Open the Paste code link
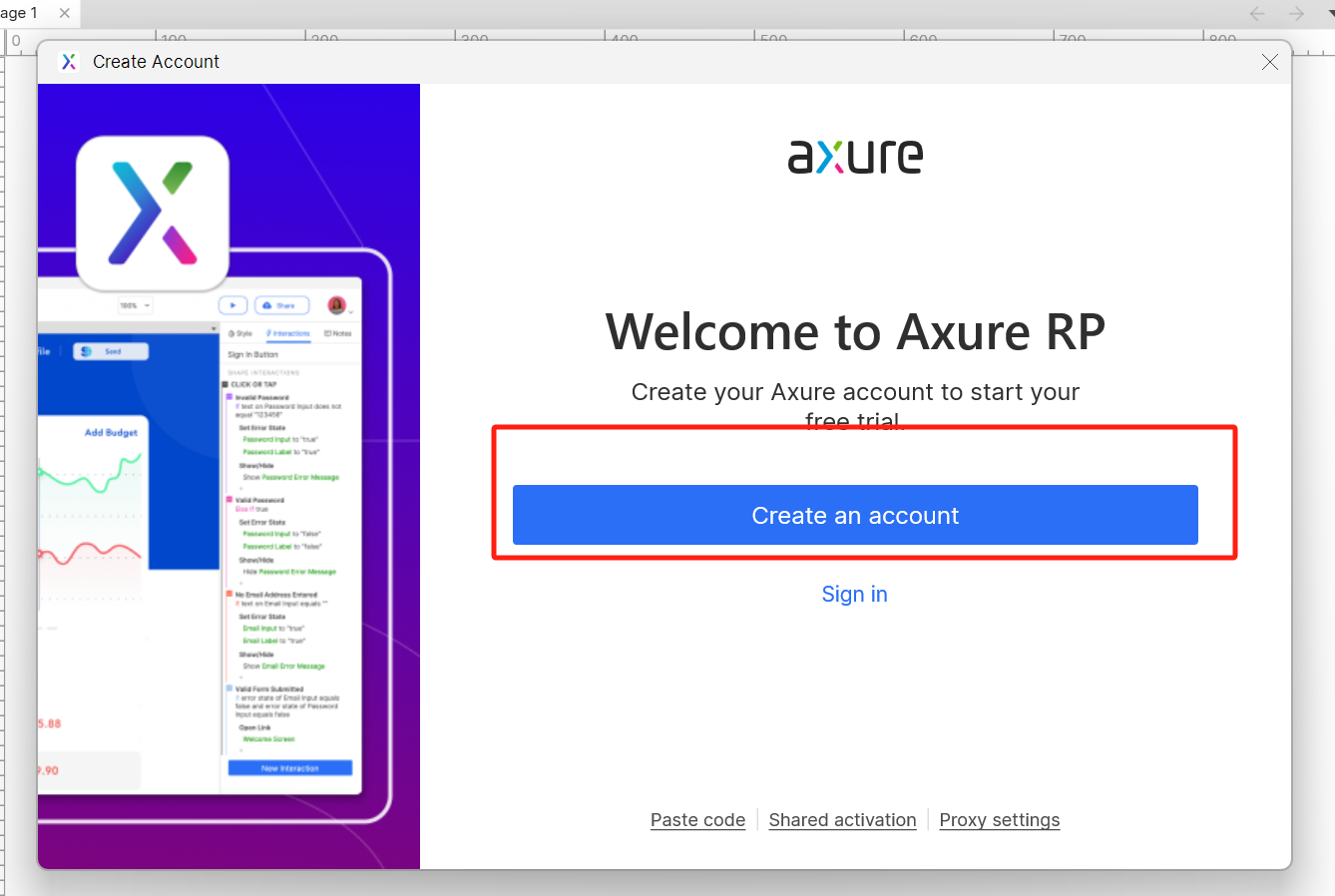Image resolution: width=1335 pixels, height=896 pixels. click(x=697, y=819)
